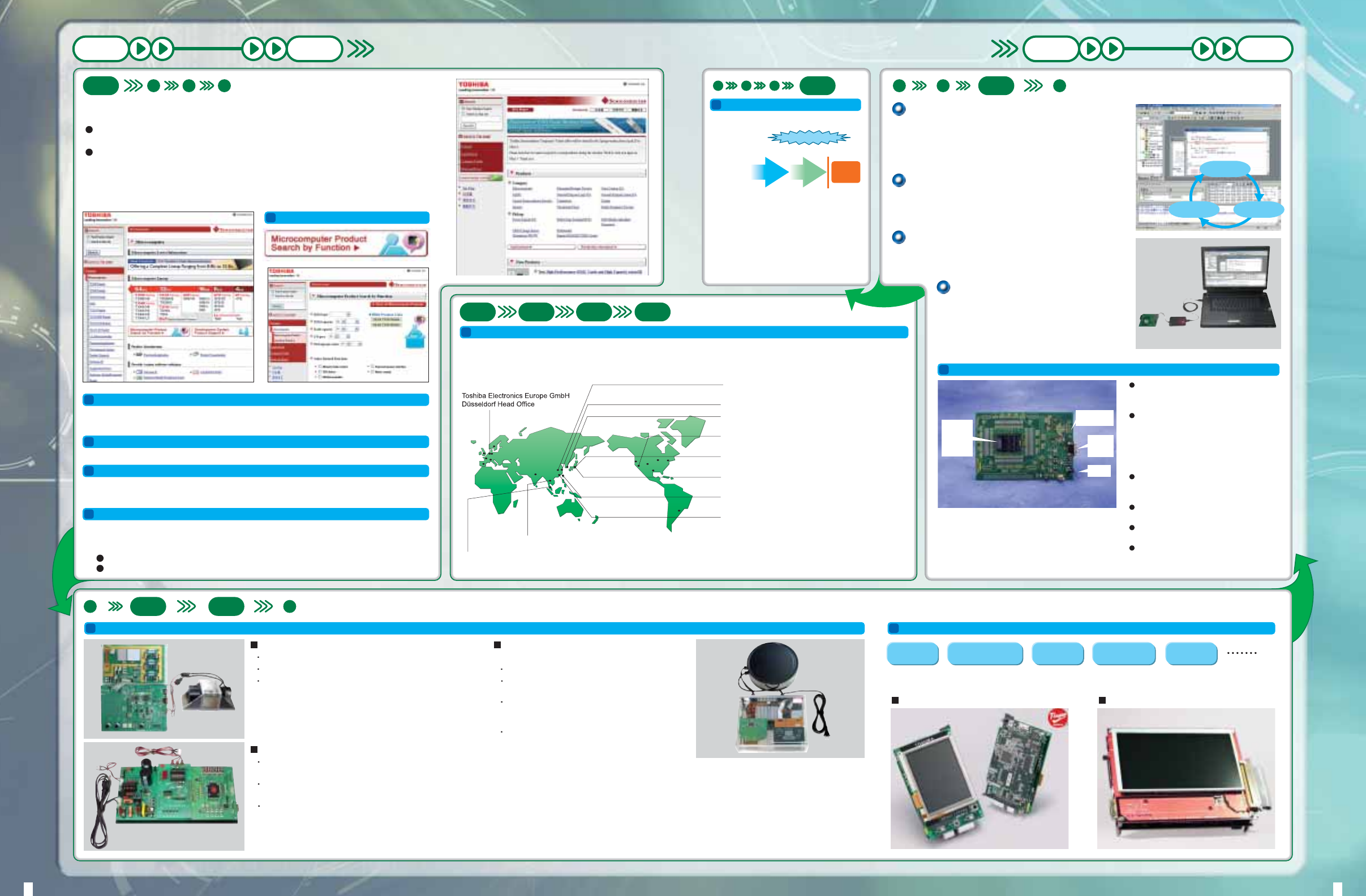Click the Microcomputer Product Search by Function banner
Image resolution: width=1366 pixels, height=896 pixels.
click(x=346, y=244)
